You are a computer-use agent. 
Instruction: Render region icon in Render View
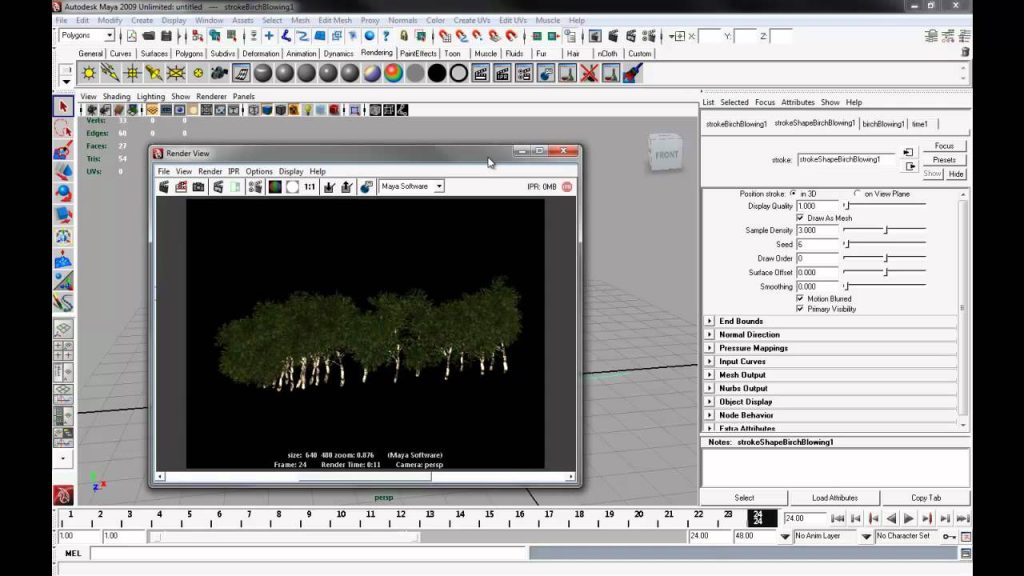point(181,187)
